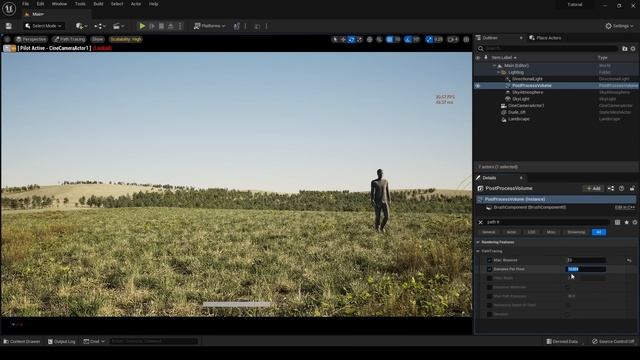Toggle visibility eye for PostProcessVolume
The width and height of the screenshot is (640, 360).
click(x=478, y=86)
